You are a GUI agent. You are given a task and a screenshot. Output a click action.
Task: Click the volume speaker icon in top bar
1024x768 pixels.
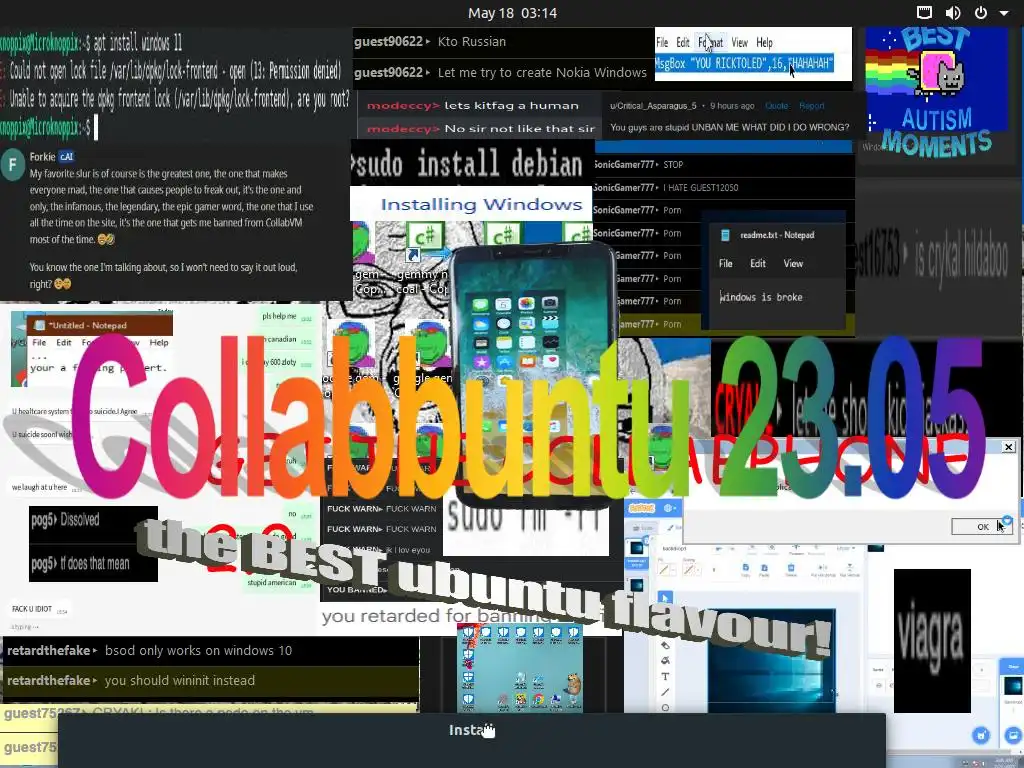tap(953, 12)
